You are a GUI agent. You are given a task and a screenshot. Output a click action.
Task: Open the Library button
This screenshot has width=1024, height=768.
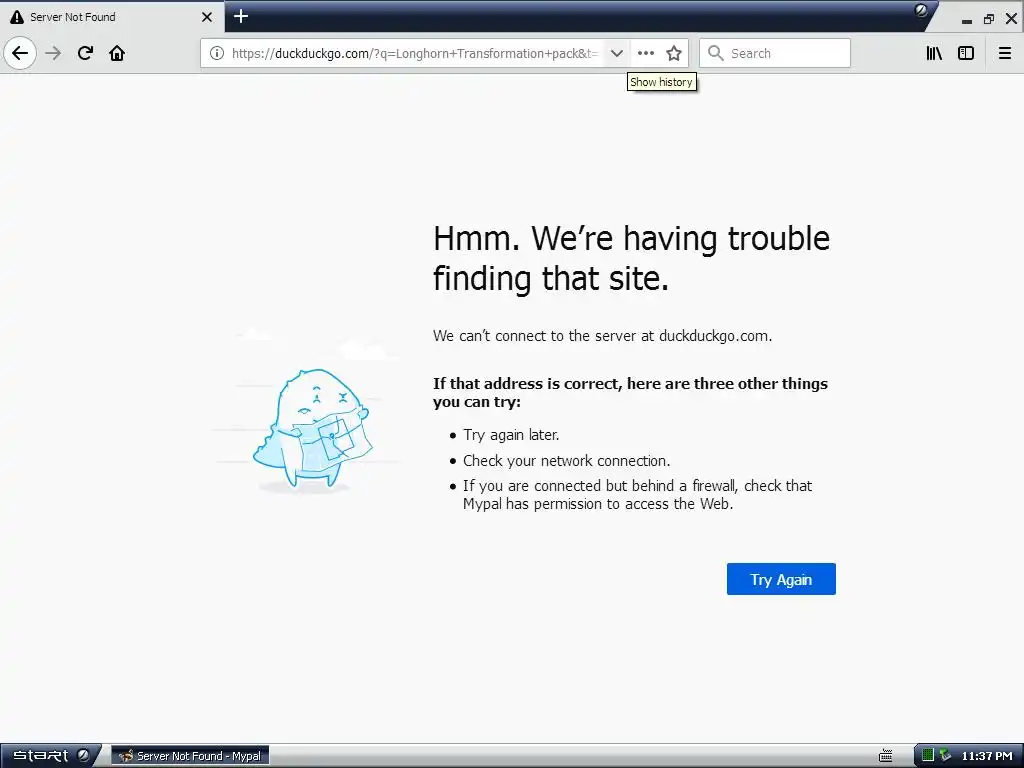click(935, 53)
